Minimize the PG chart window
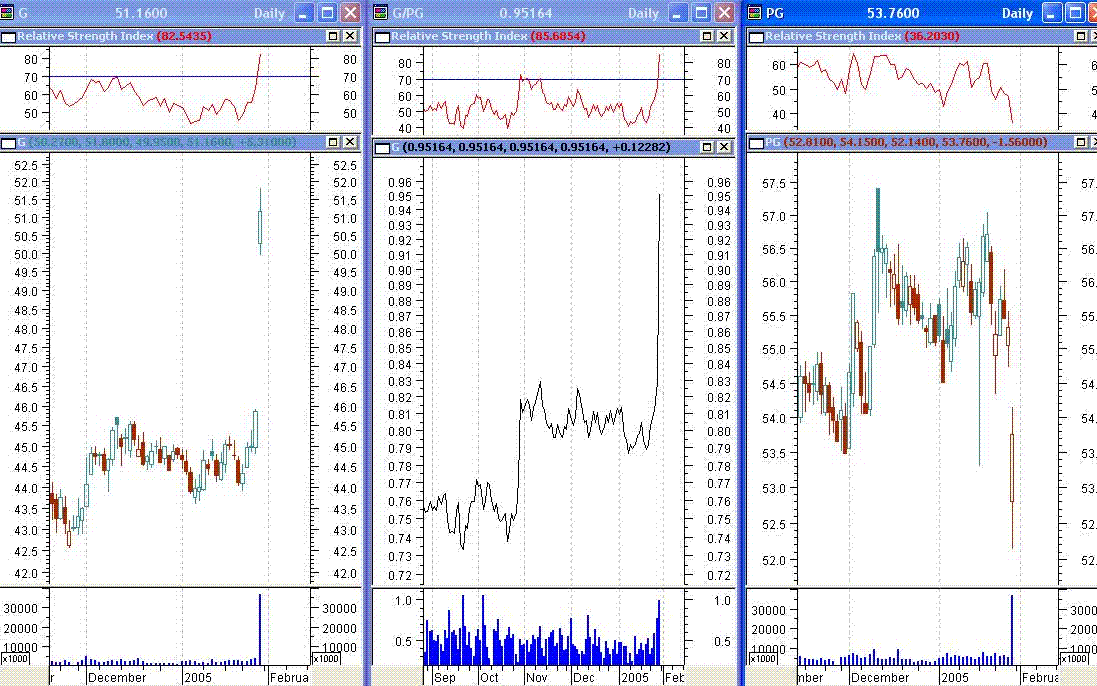Viewport: 1097px width, 686px height. point(1052,13)
